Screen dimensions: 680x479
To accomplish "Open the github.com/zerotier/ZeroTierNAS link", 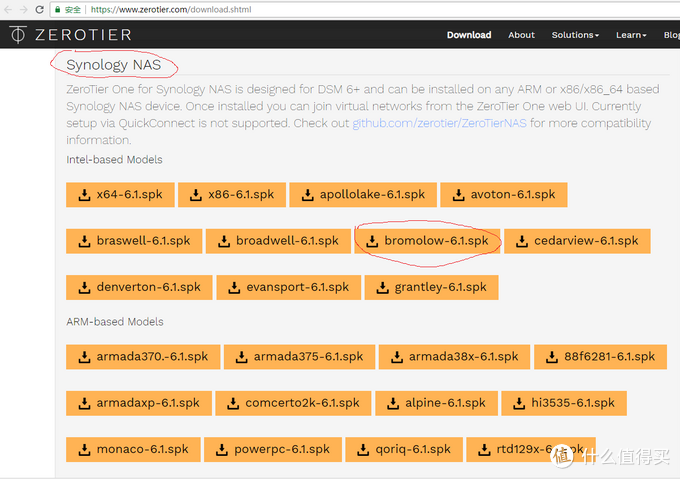I will point(440,124).
